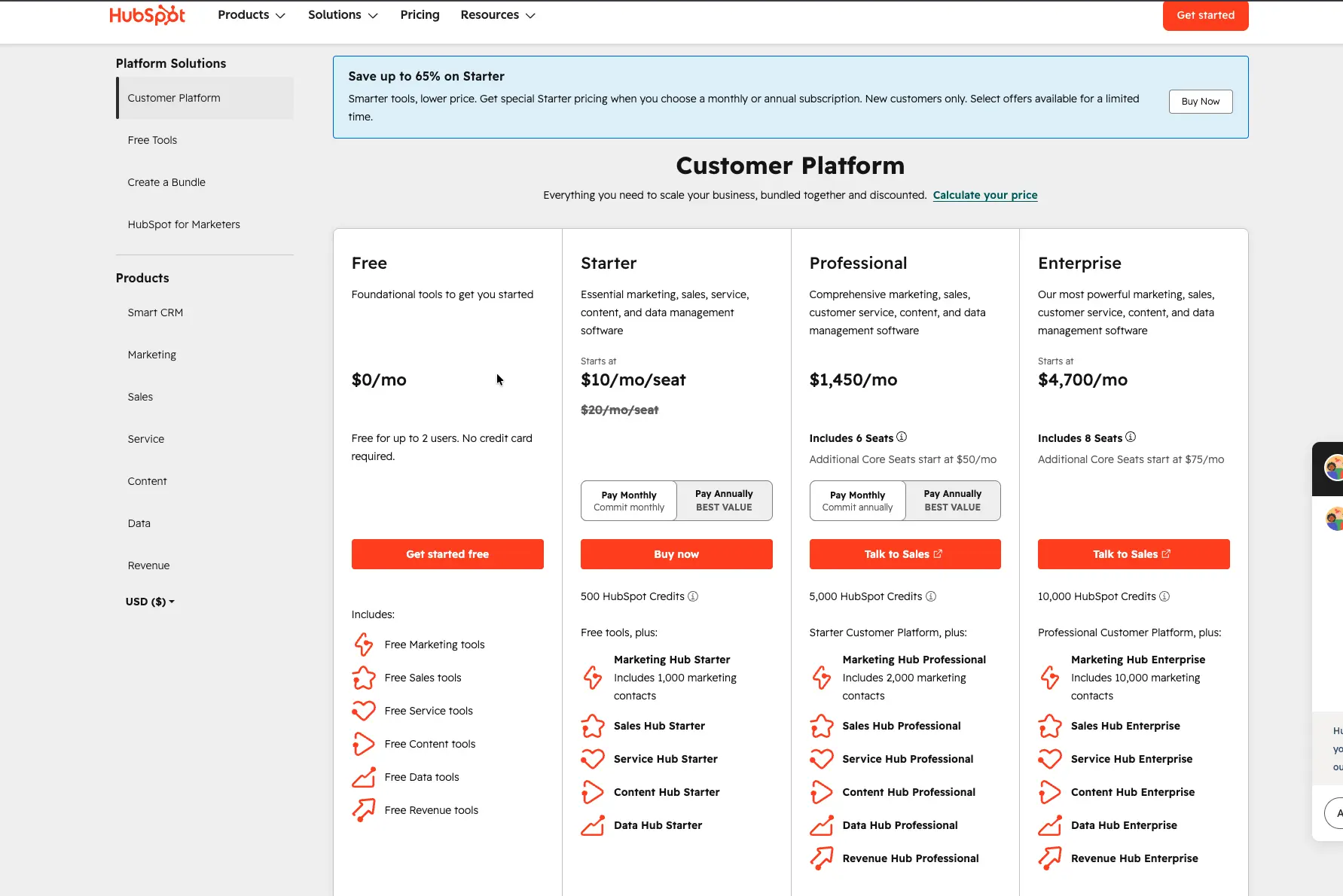Open Service in the Products sidebar
1343x896 pixels.
point(145,439)
